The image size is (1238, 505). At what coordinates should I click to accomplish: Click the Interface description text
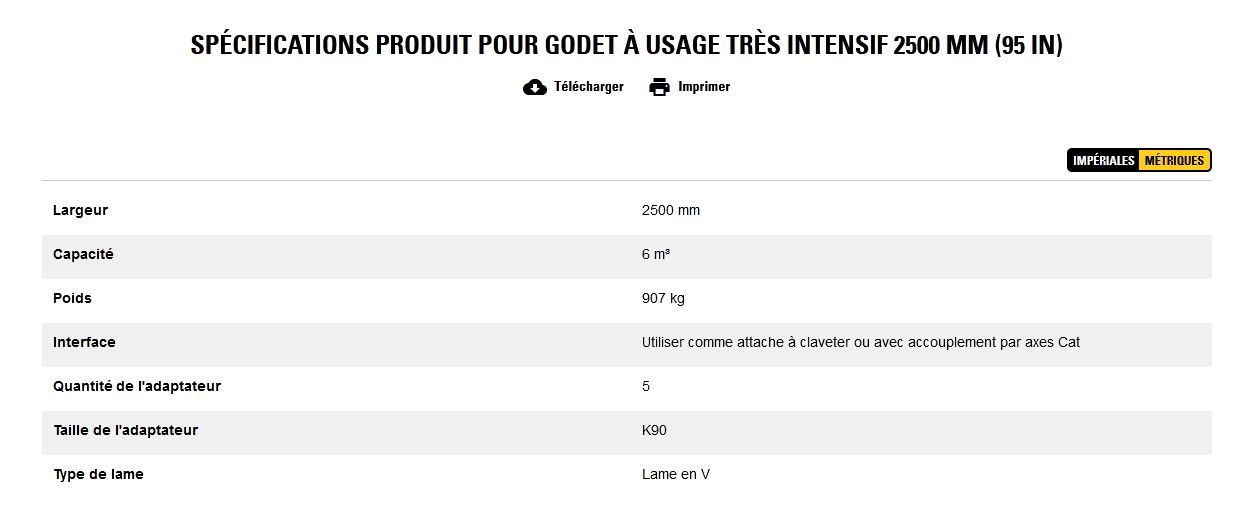pos(860,343)
